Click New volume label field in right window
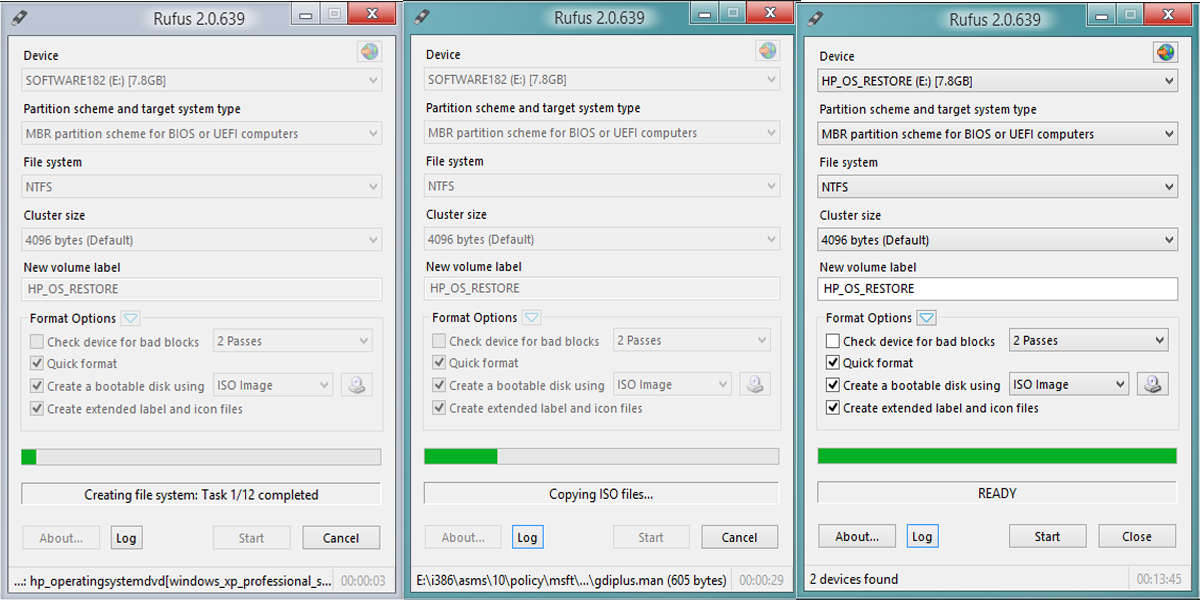1200x600 pixels. pyautogui.click(x=997, y=288)
